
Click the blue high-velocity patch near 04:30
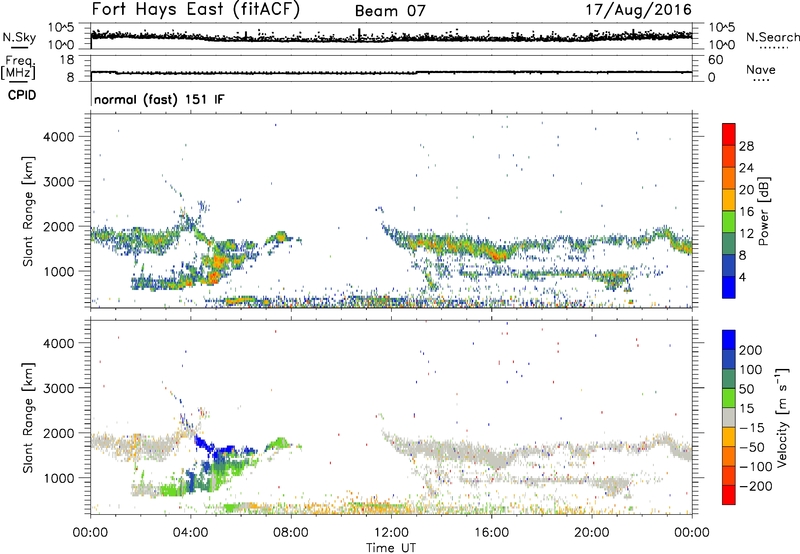(x=205, y=444)
